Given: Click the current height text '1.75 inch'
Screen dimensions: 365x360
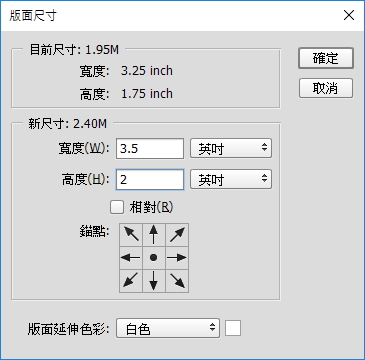Looking at the screenshot, I should click(147, 94).
